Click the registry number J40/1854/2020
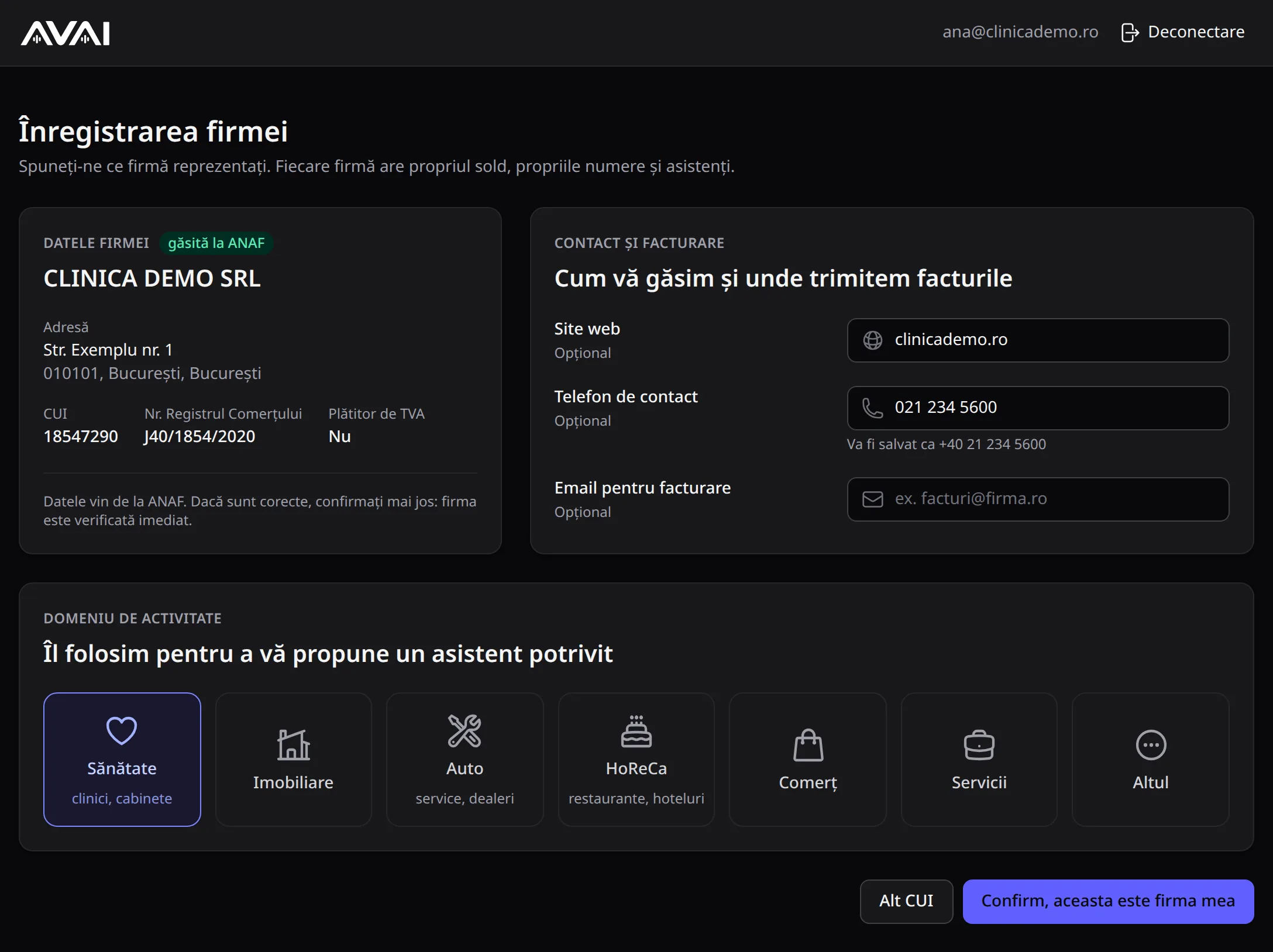Screen dimensions: 1273x952 coord(199,436)
